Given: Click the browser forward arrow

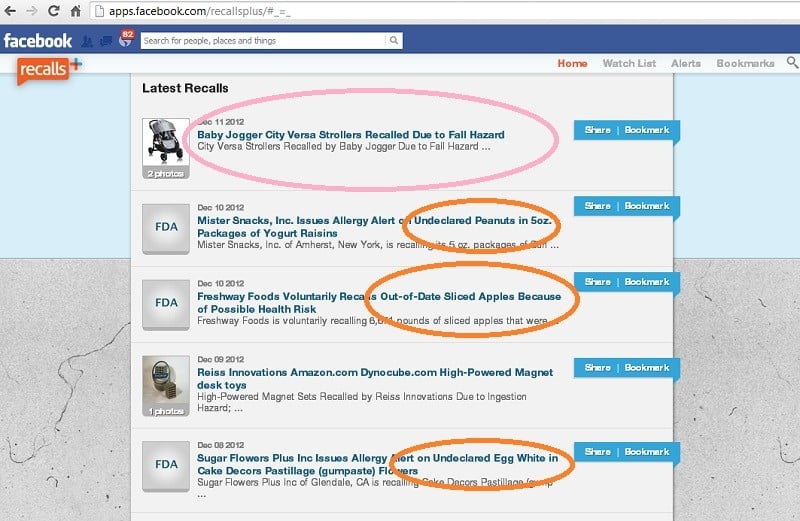Looking at the screenshot, I should click(x=32, y=11).
